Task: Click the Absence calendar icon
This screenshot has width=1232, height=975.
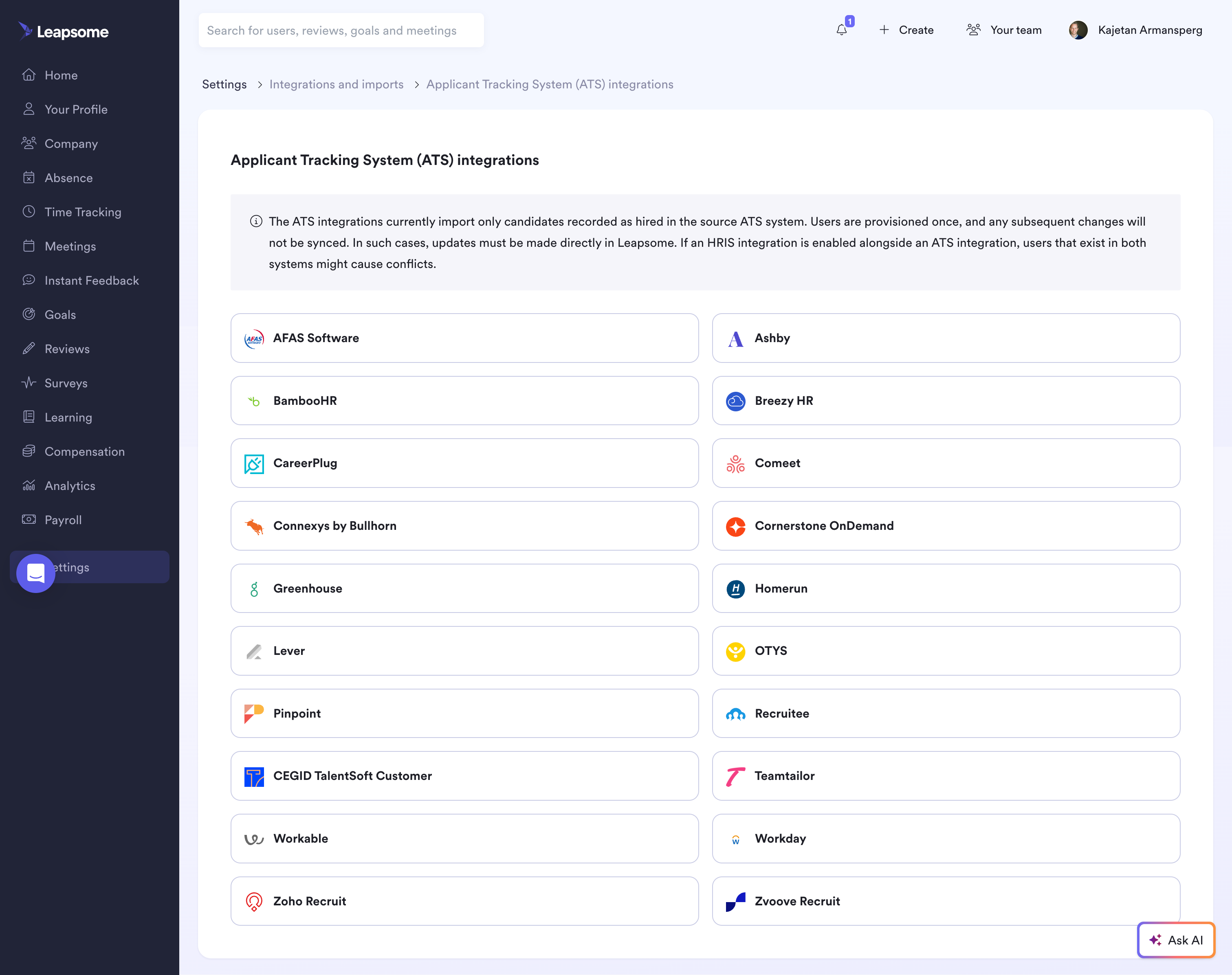Action: [x=29, y=178]
